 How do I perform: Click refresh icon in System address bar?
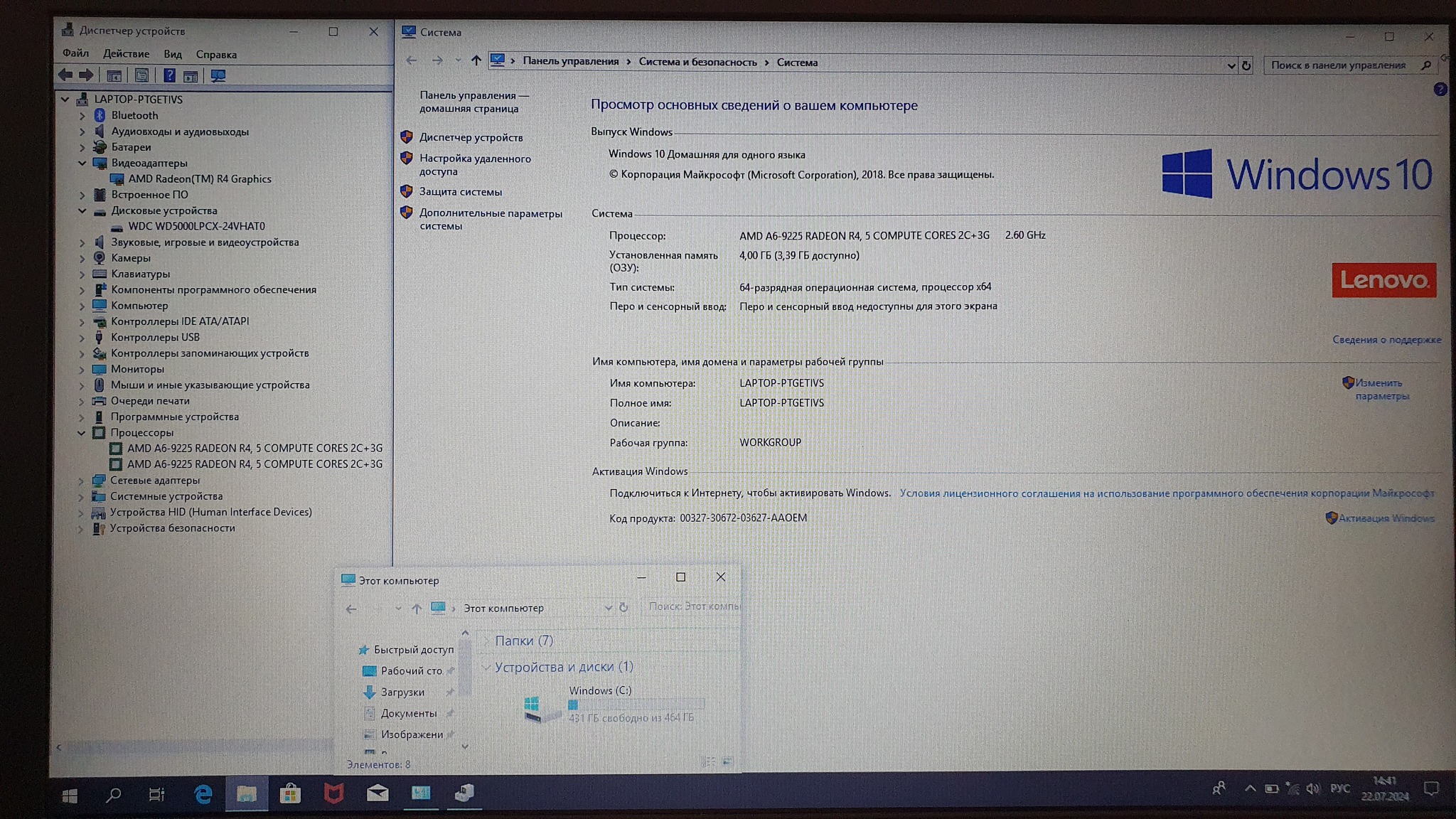pyautogui.click(x=1246, y=65)
